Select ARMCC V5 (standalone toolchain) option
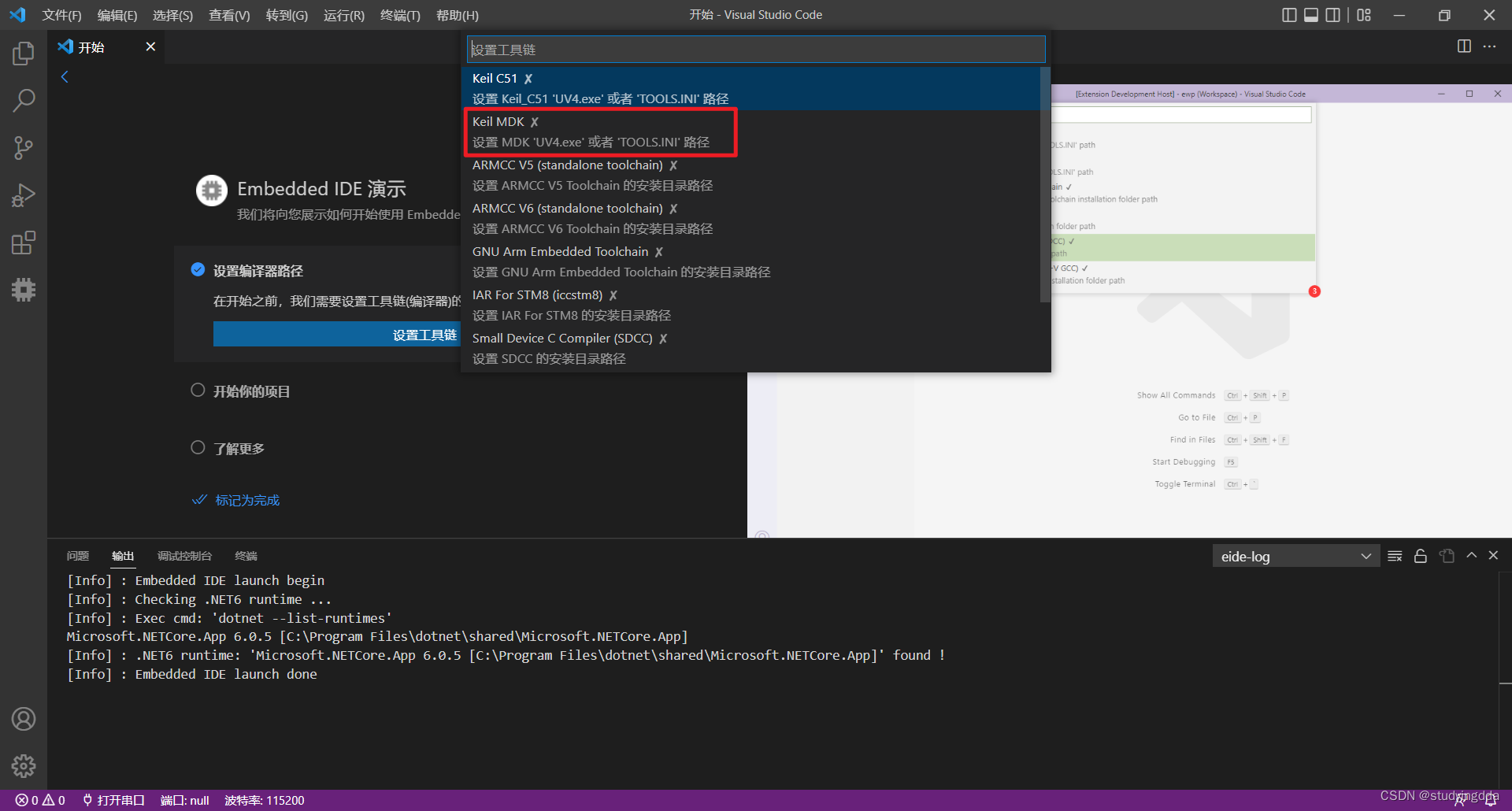Screen dimensions: 1512x811 point(750,175)
